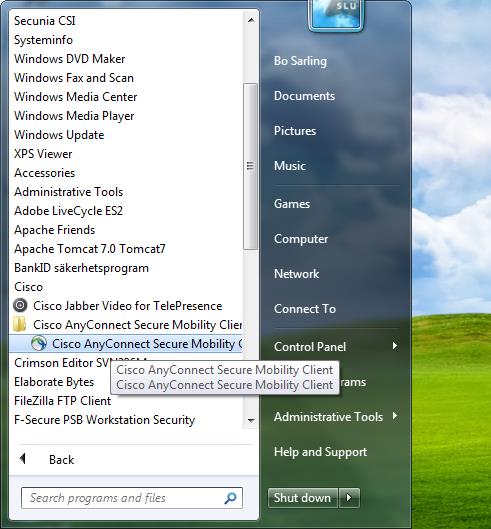The width and height of the screenshot is (491, 529).
Task: Open Music library
Action: point(290,166)
